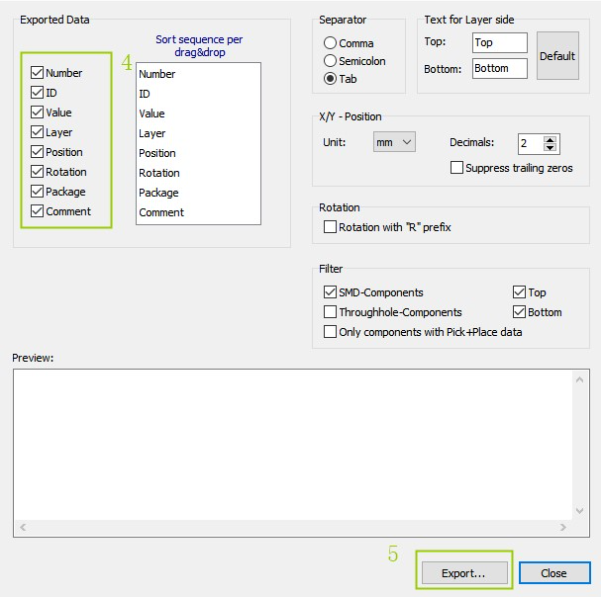The height and width of the screenshot is (597, 601).
Task: Uncheck the Number export checkbox
Action: pos(37,73)
